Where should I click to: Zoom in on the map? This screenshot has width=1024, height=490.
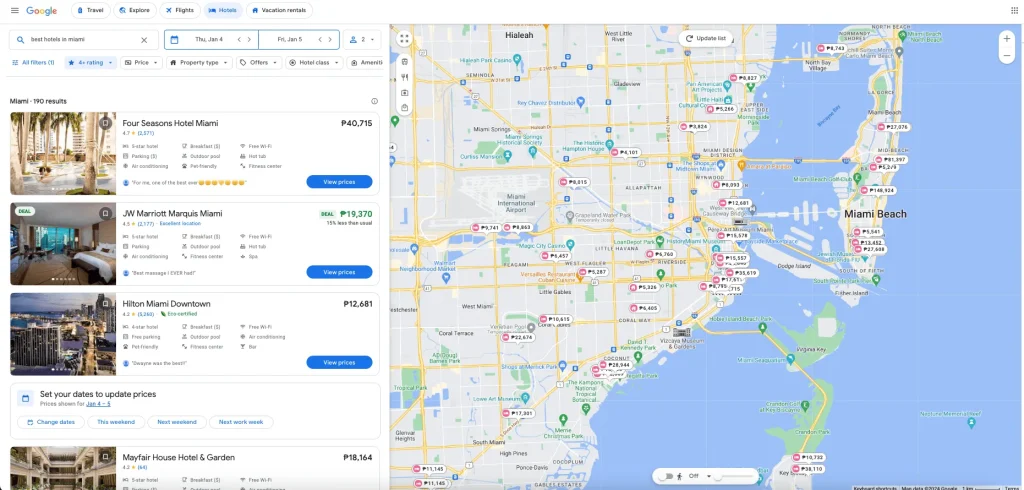(x=1006, y=39)
